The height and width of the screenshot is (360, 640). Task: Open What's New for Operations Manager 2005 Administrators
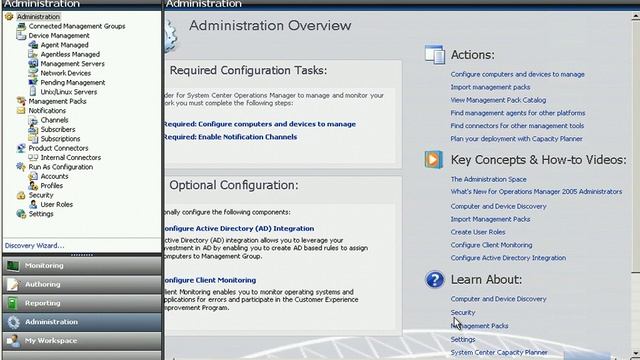click(536, 191)
